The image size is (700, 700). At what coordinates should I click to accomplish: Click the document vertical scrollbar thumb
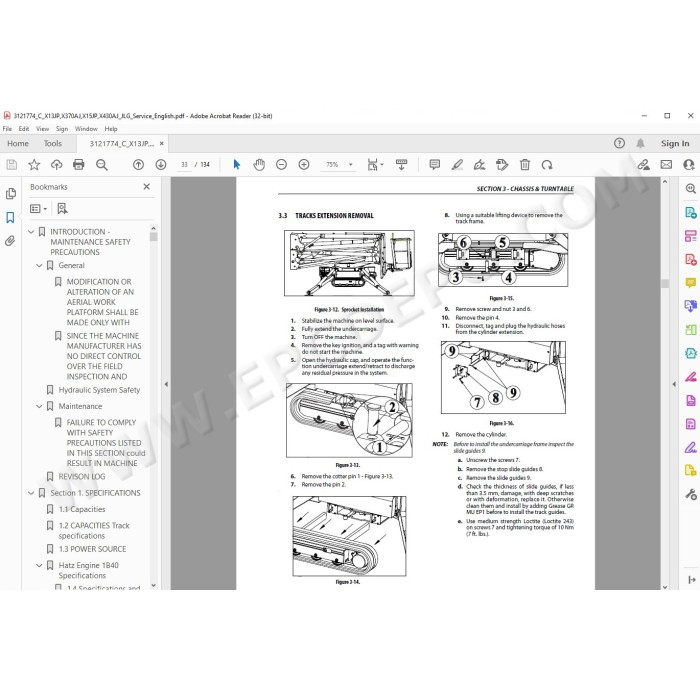pos(665,283)
